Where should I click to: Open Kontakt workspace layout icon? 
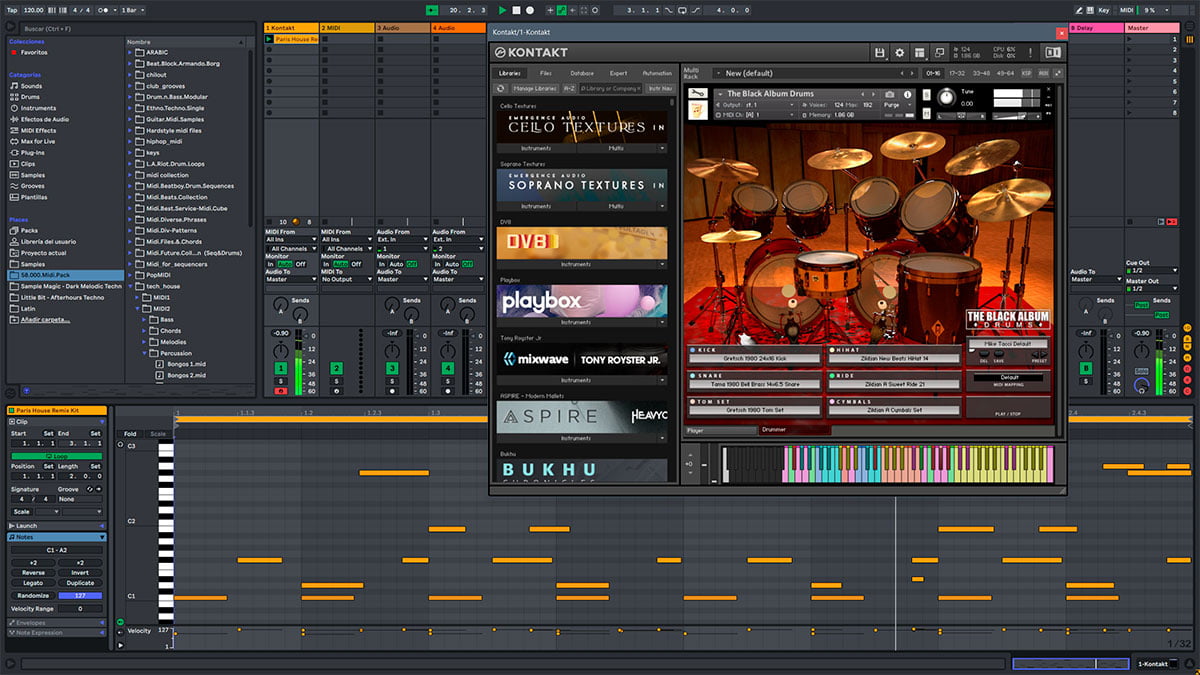[920, 52]
